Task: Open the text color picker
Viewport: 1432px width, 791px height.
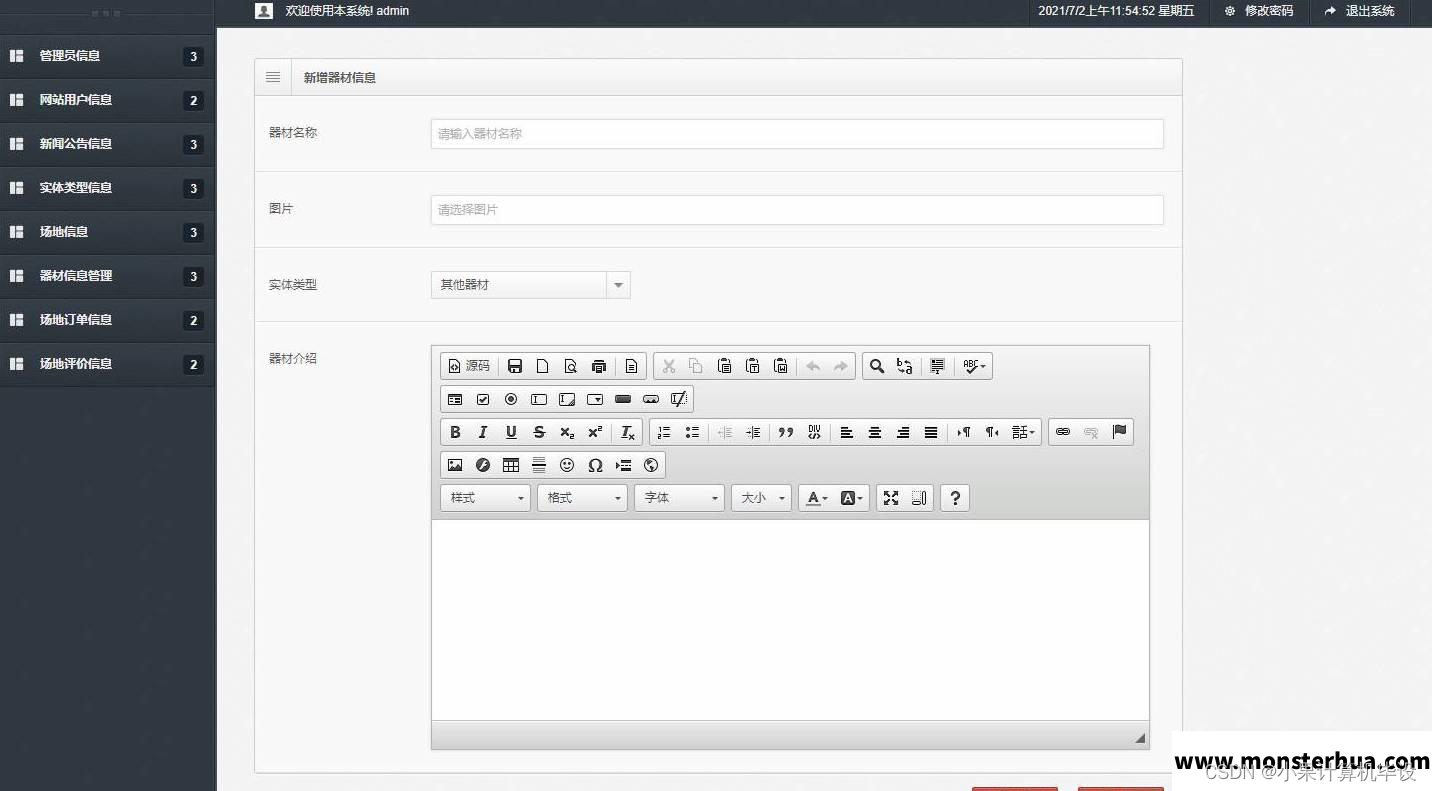Action: (817, 498)
